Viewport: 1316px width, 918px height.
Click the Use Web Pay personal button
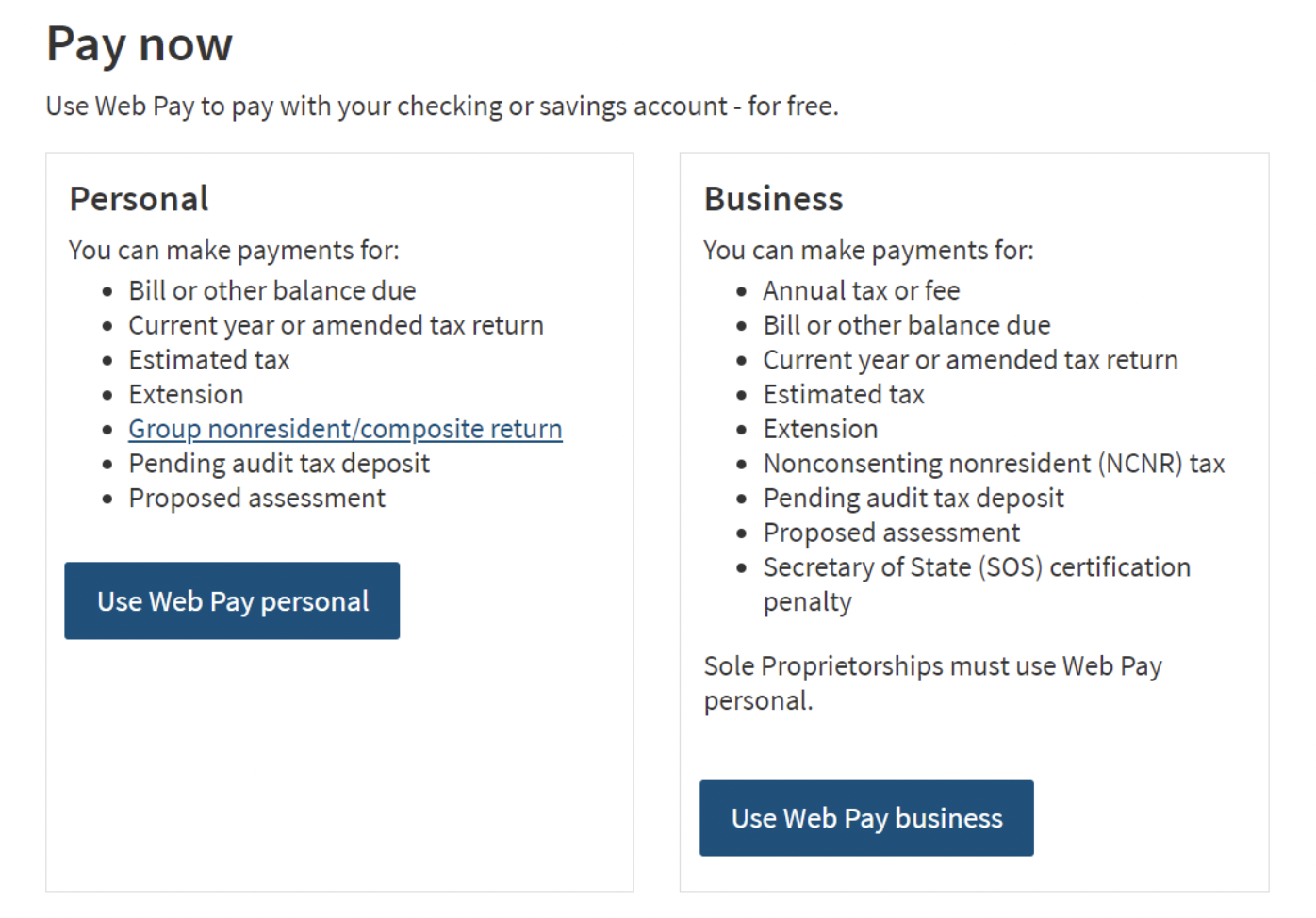point(232,600)
